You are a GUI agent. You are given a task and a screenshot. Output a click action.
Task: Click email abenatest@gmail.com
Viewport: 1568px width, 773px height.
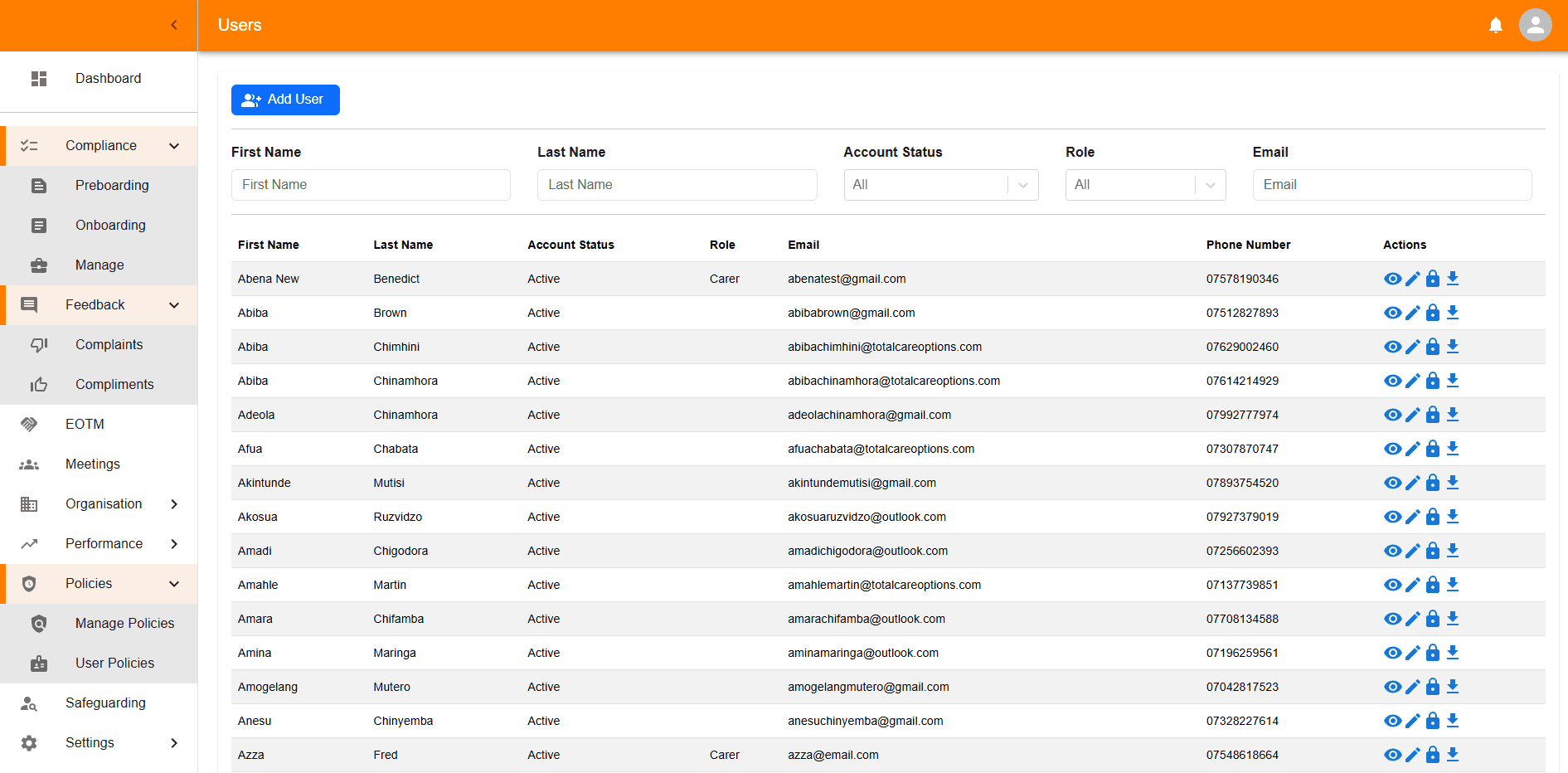[x=847, y=279]
